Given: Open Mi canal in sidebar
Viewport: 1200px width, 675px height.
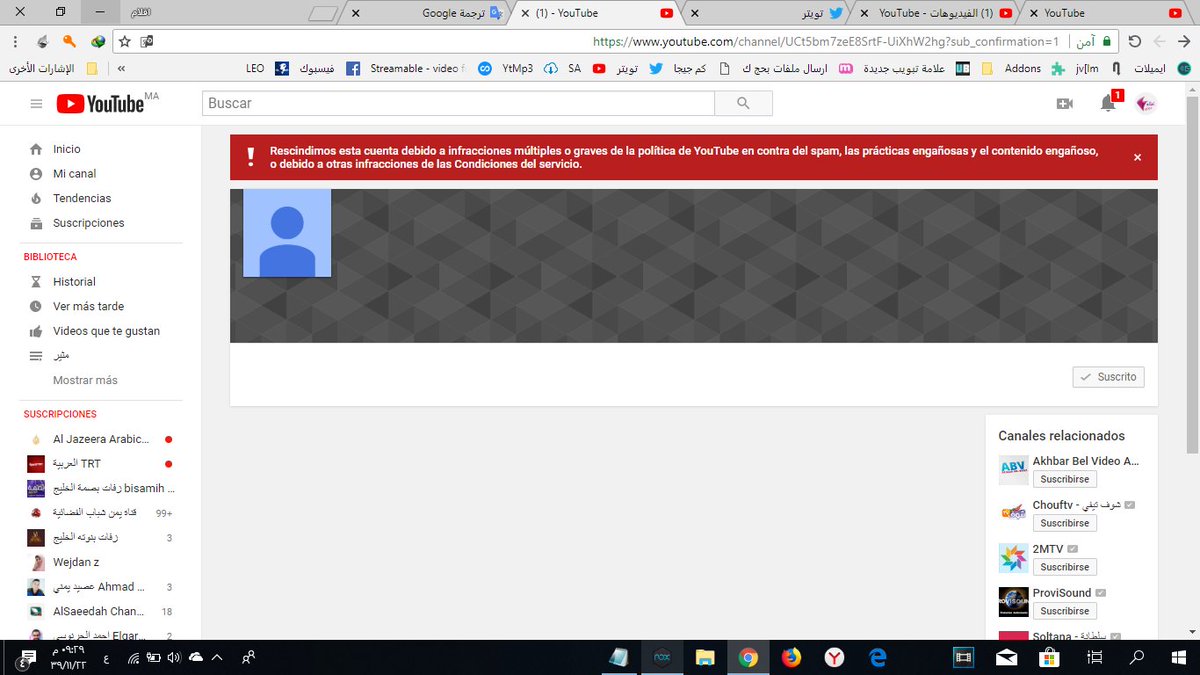Looking at the screenshot, I should [75, 174].
